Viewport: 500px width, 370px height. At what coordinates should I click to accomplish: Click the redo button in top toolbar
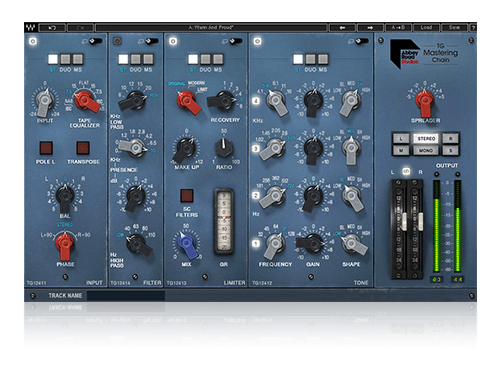click(80, 28)
